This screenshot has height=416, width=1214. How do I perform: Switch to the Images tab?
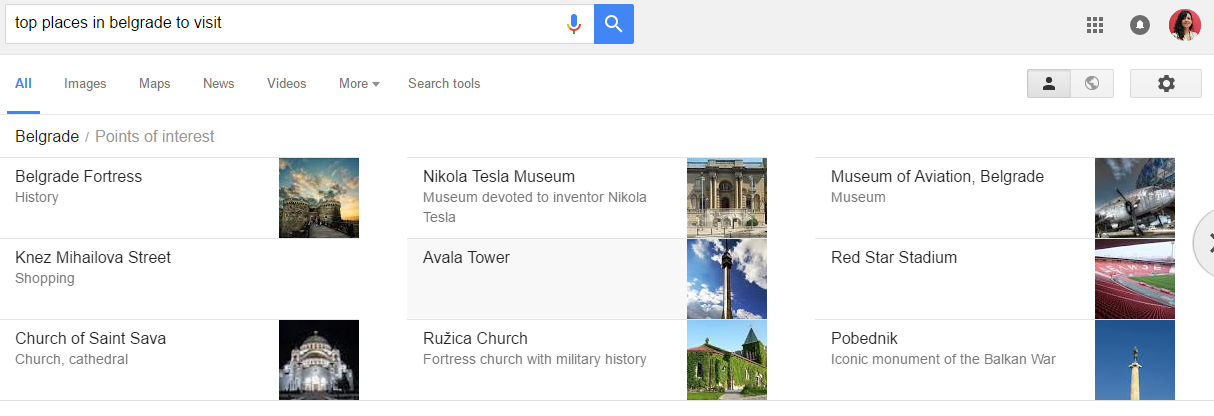click(85, 84)
